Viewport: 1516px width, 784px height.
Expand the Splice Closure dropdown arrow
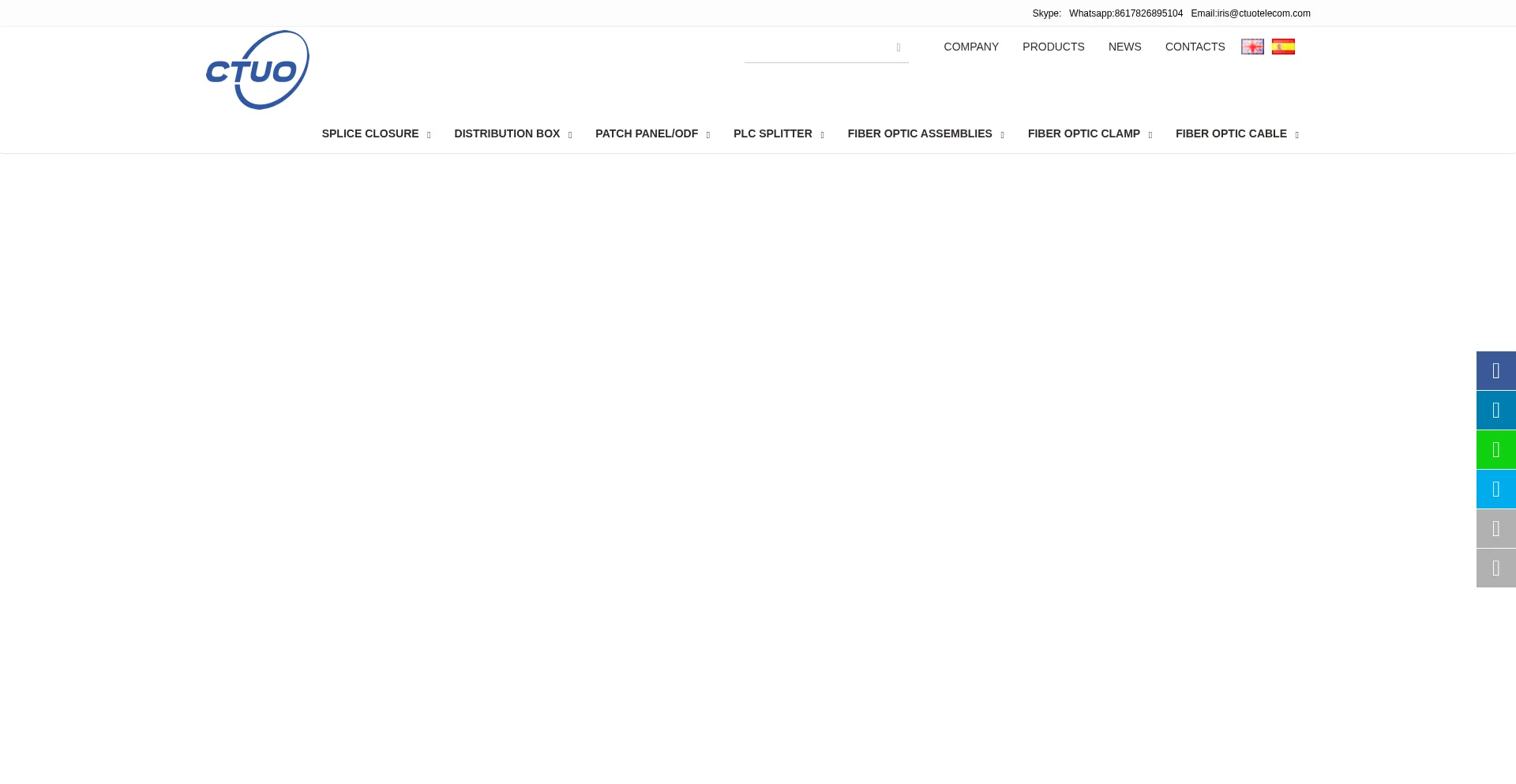[x=429, y=136]
